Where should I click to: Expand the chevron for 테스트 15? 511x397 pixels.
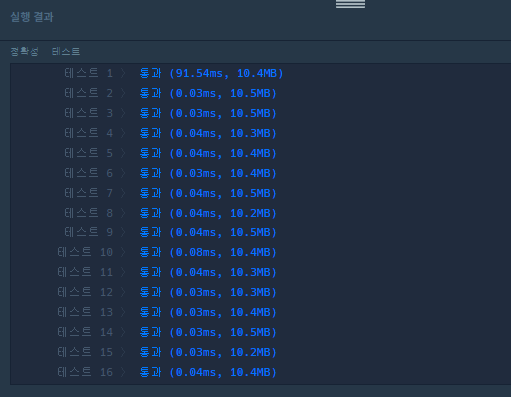(123, 352)
